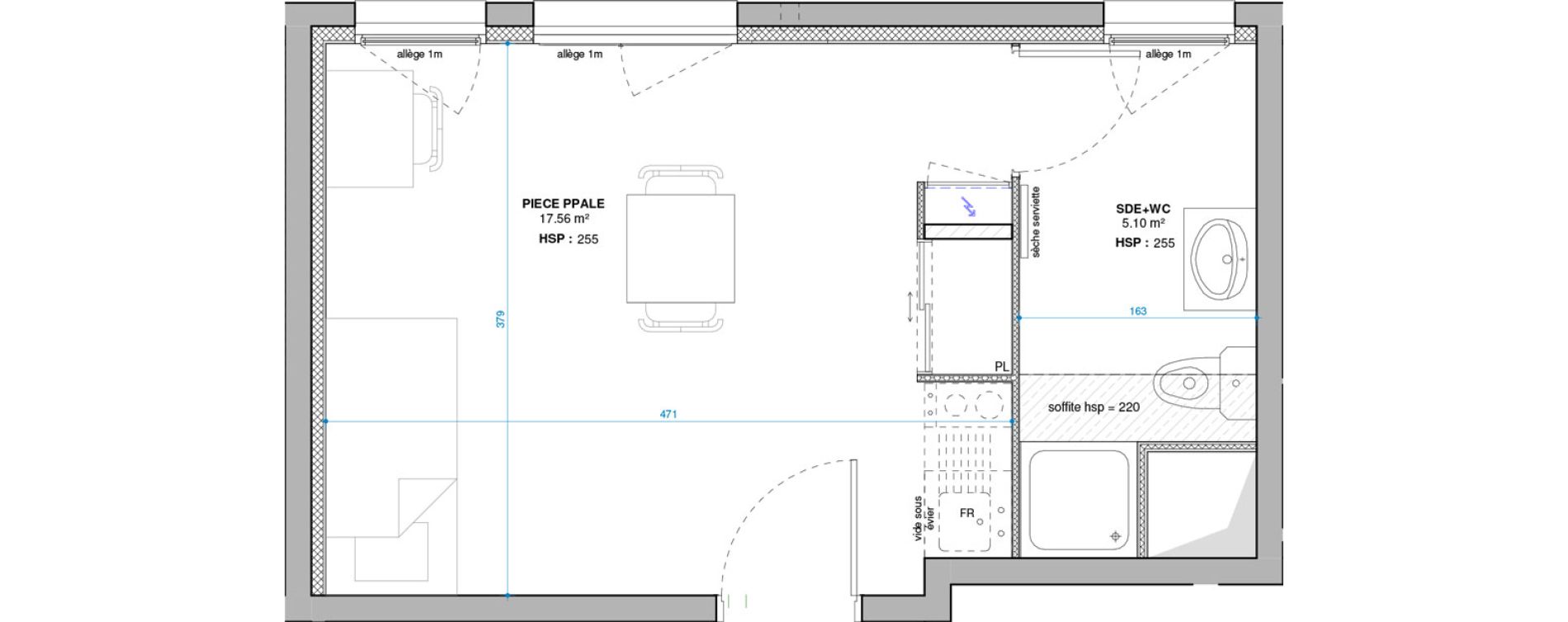Click the '17.56 m²' area value
Viewport: 1568px width, 622px height.
point(564,219)
